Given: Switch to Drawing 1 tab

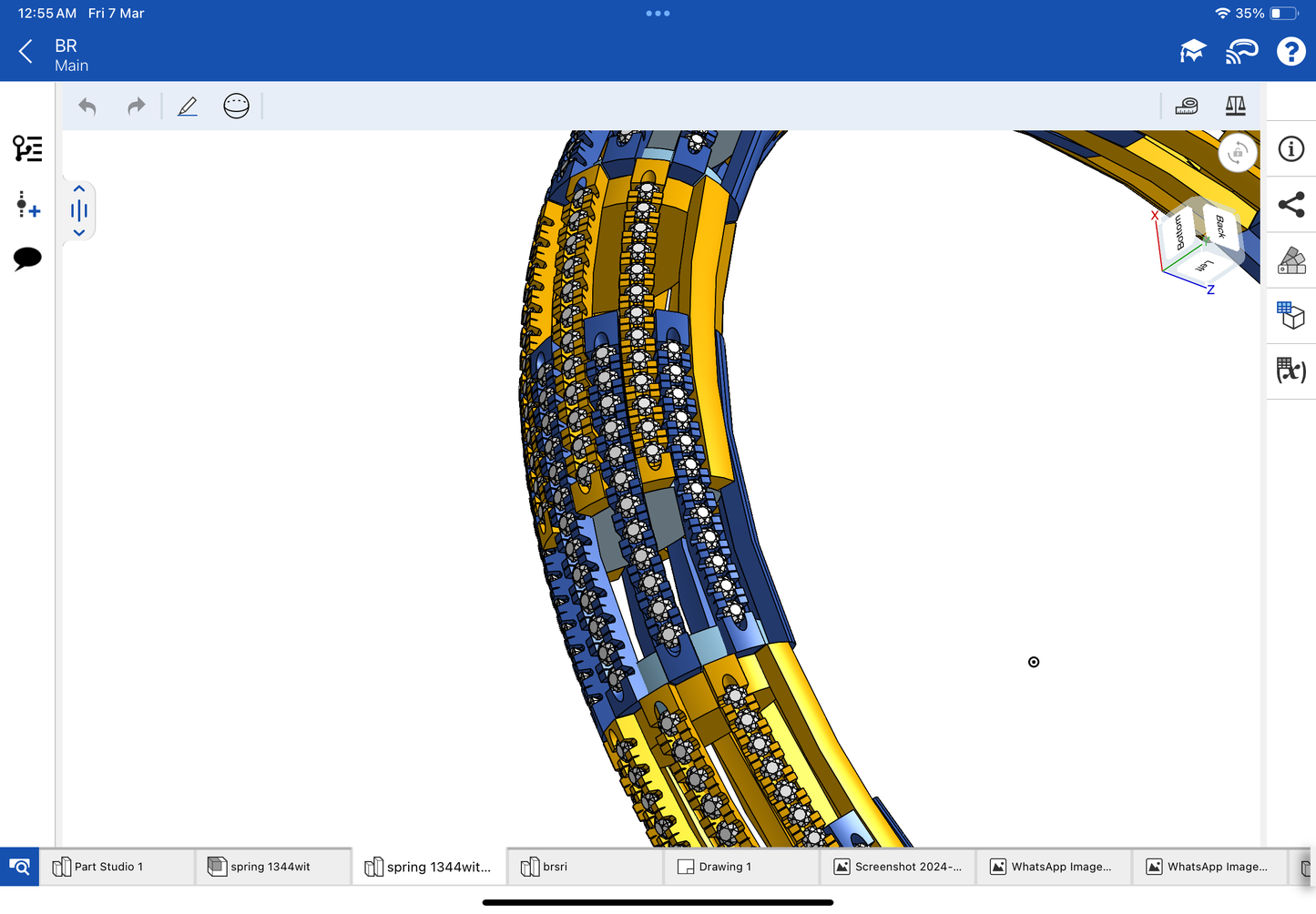Looking at the screenshot, I should tap(724, 867).
